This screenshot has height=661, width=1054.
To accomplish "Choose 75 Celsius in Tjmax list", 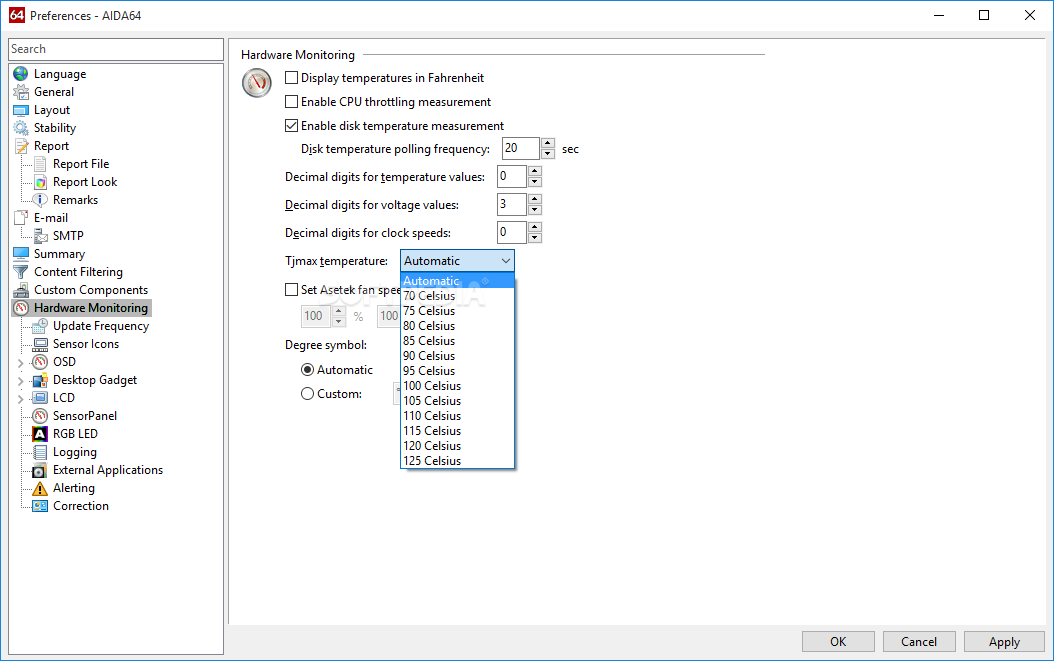I will pos(457,311).
